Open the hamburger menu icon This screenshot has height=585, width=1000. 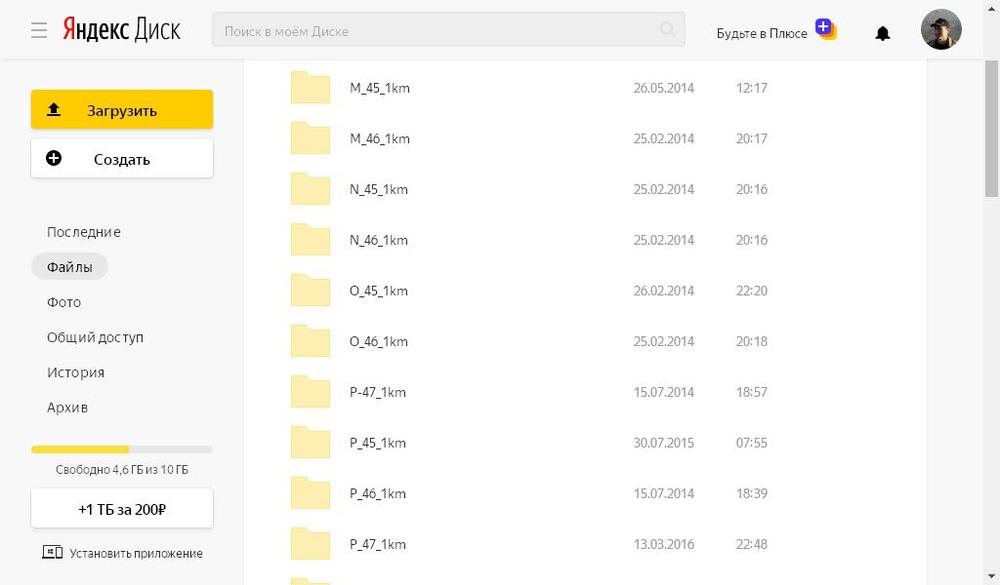(39, 31)
